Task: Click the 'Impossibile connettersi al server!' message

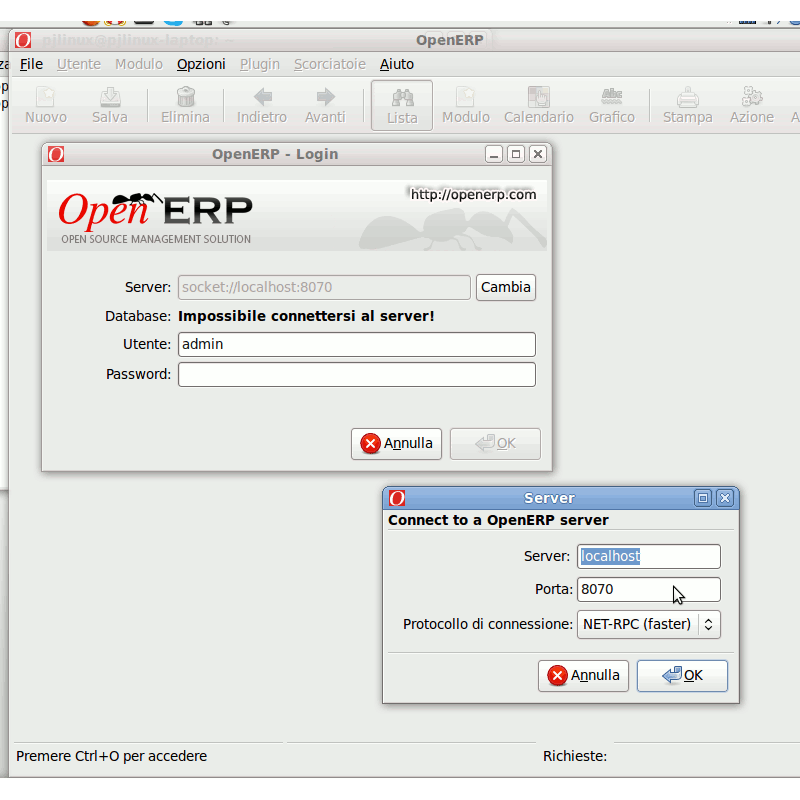Action: (x=306, y=316)
